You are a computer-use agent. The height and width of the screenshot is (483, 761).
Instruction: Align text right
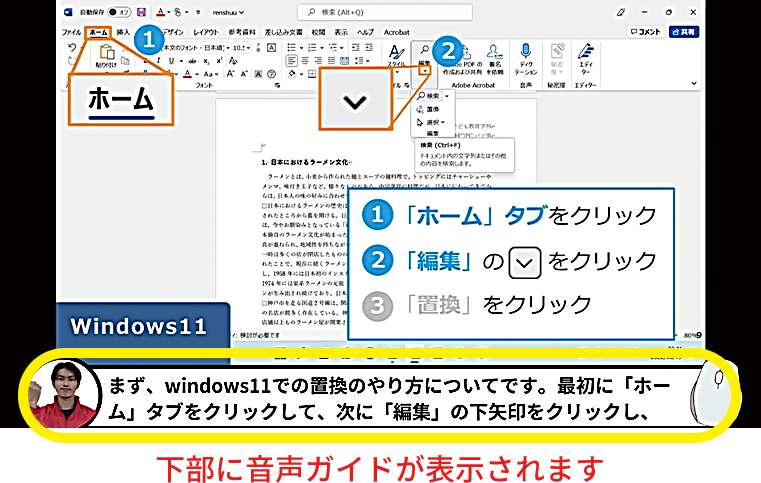(x=318, y=61)
